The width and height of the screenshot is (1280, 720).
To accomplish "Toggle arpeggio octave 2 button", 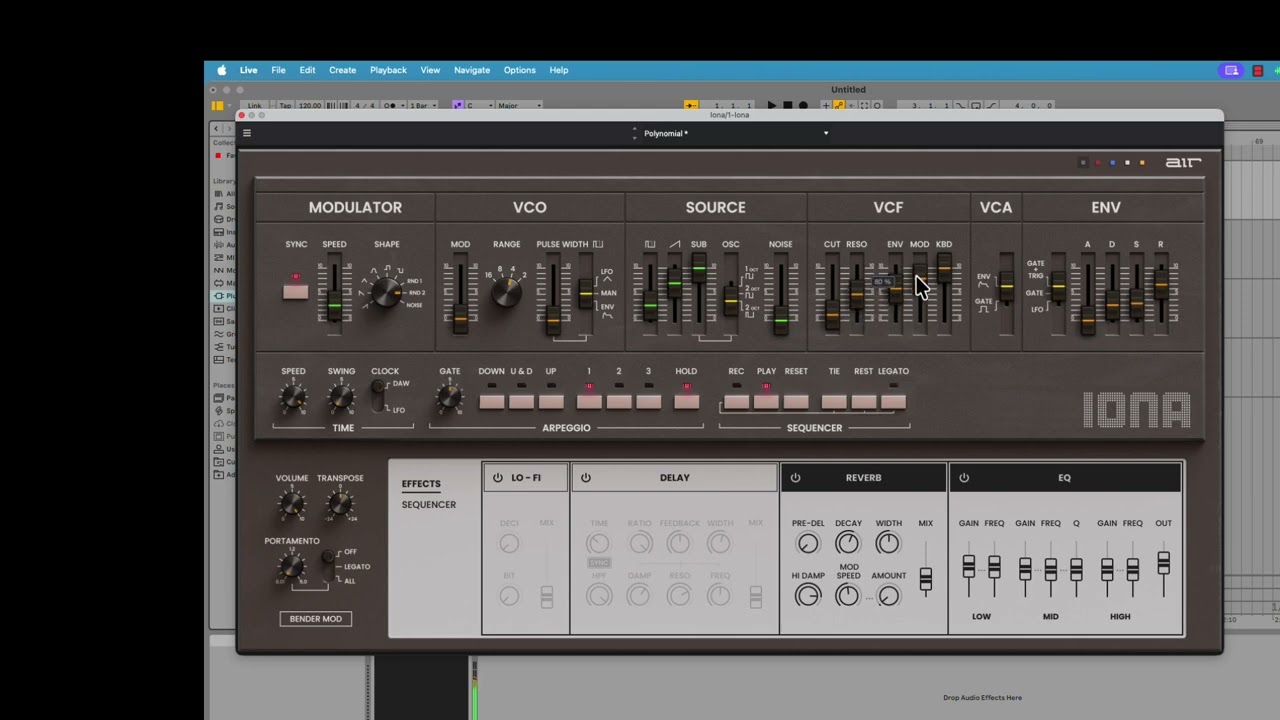I will coord(619,402).
